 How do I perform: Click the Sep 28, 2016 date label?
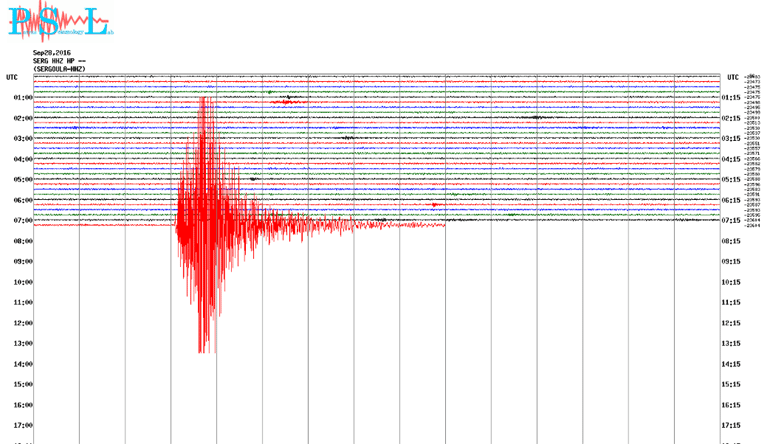[52, 53]
